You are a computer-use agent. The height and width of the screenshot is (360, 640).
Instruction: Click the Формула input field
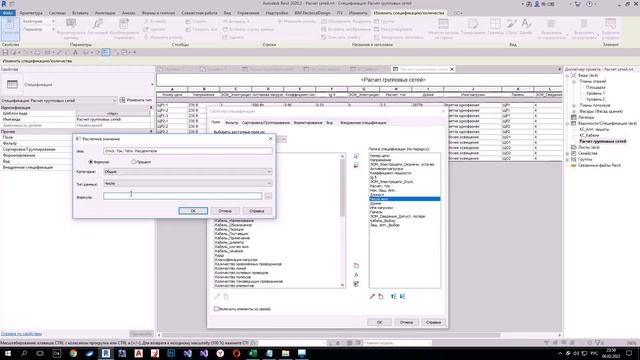182,196
